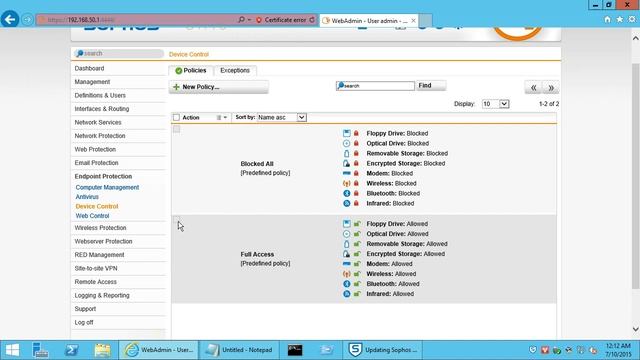The image size is (640, 360).
Task: Click the Infrared icon in Blocked All policy
Action: [x=347, y=203]
